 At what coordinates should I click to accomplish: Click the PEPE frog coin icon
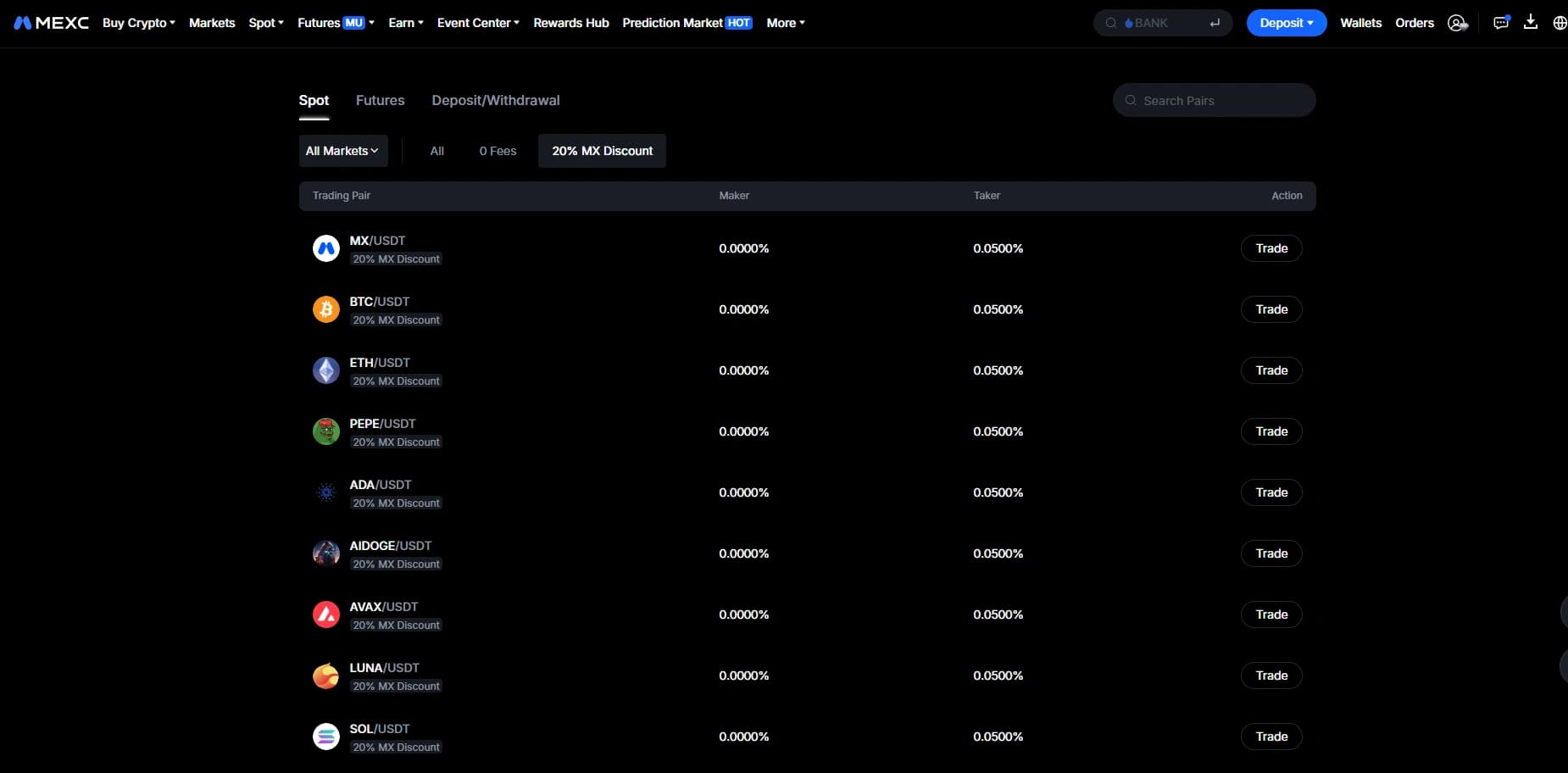[x=326, y=431]
